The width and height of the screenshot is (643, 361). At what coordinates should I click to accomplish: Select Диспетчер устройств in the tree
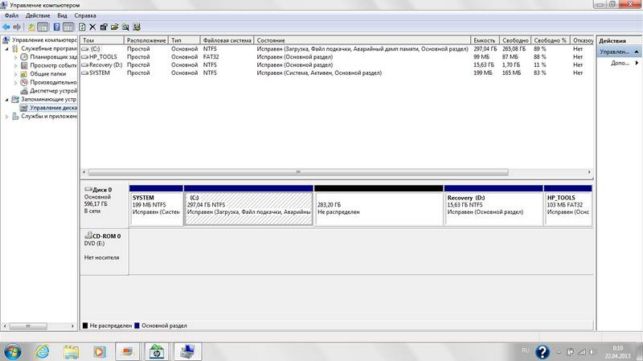pyautogui.click(x=53, y=91)
